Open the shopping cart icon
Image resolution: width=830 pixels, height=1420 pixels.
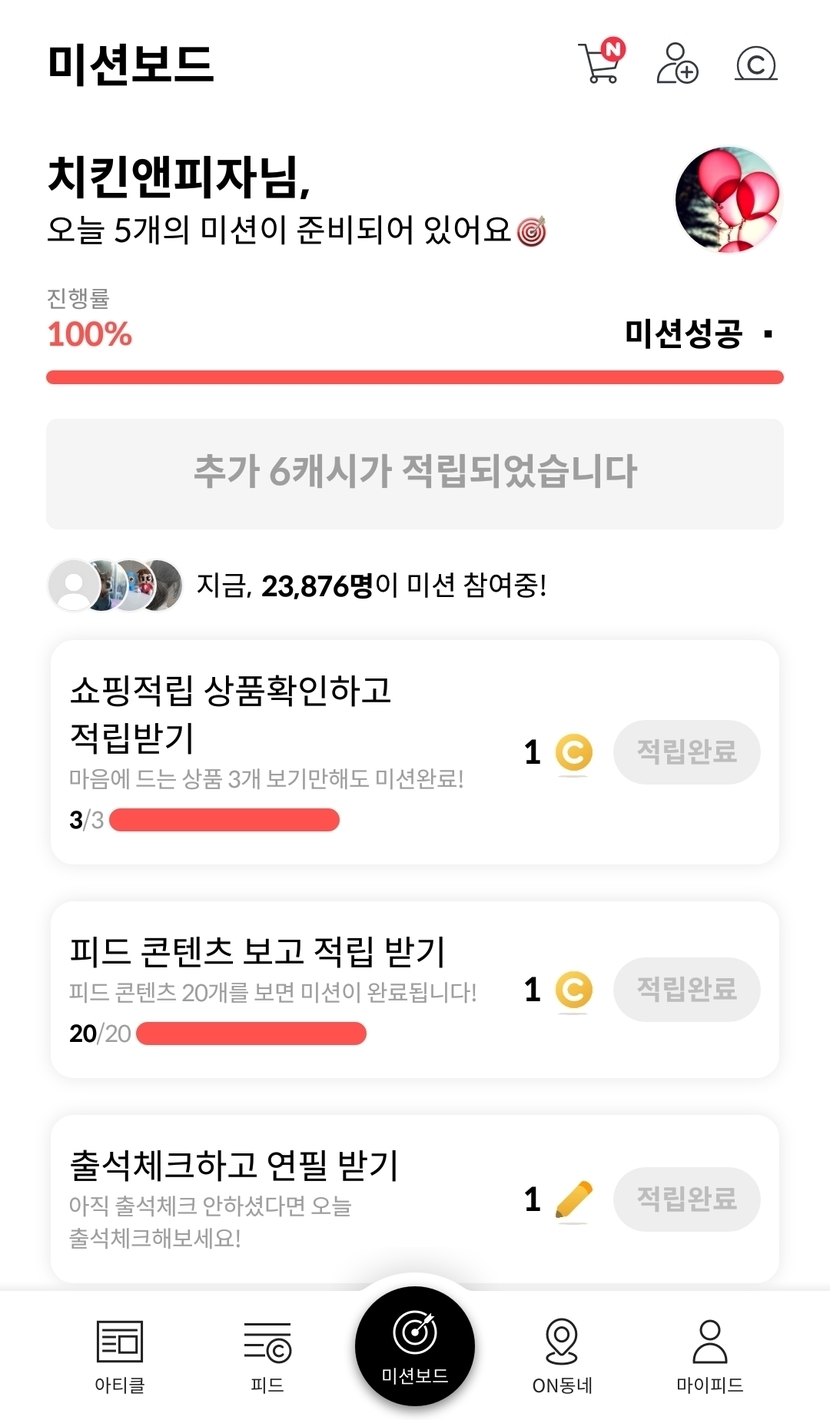[599, 62]
